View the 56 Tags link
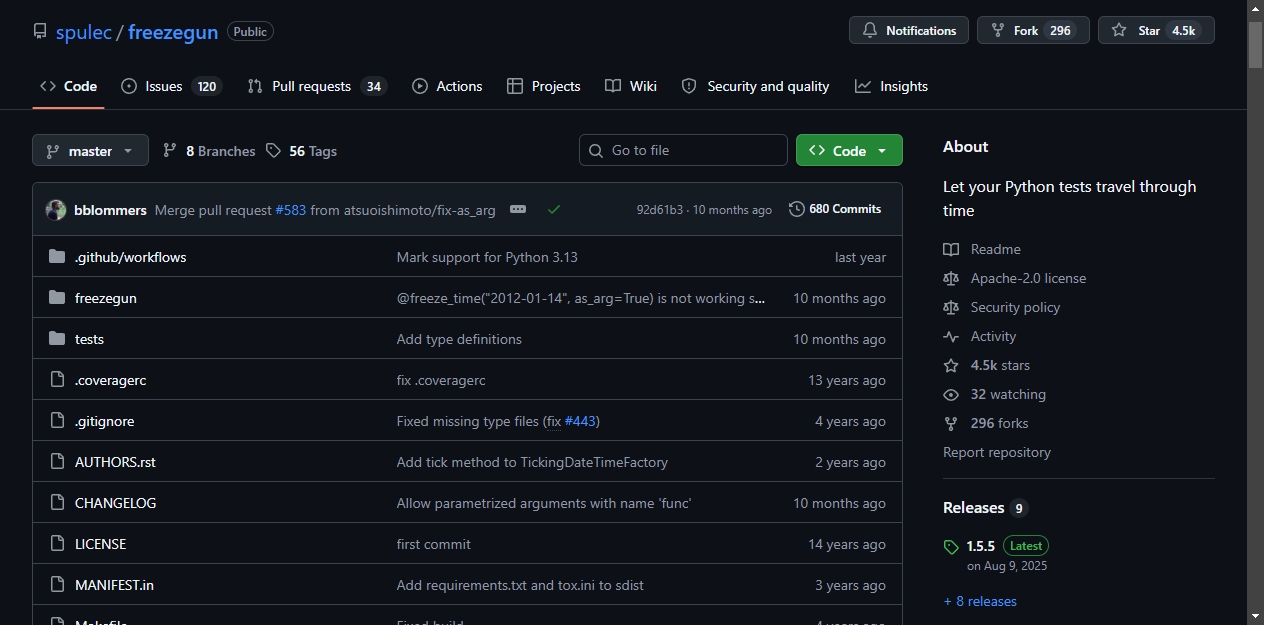The width and height of the screenshot is (1264, 625). tap(301, 151)
